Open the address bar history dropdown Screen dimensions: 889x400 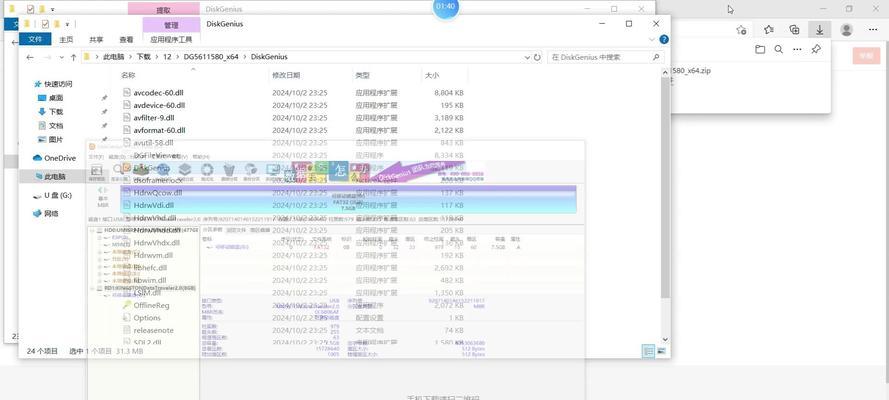pos(527,57)
